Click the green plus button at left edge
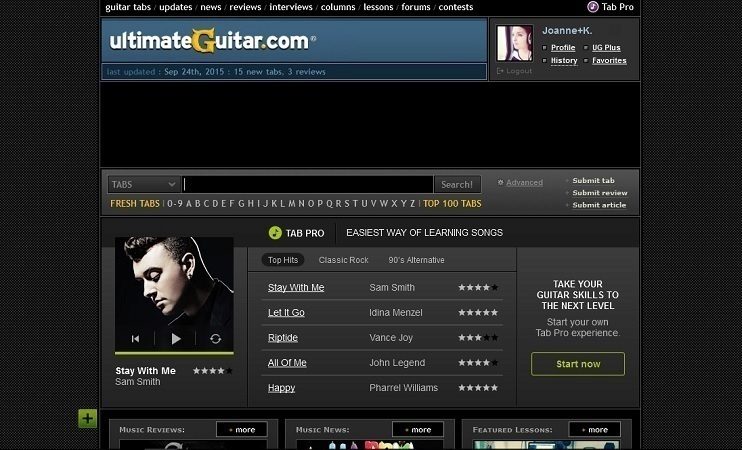The image size is (742, 450). (x=88, y=418)
